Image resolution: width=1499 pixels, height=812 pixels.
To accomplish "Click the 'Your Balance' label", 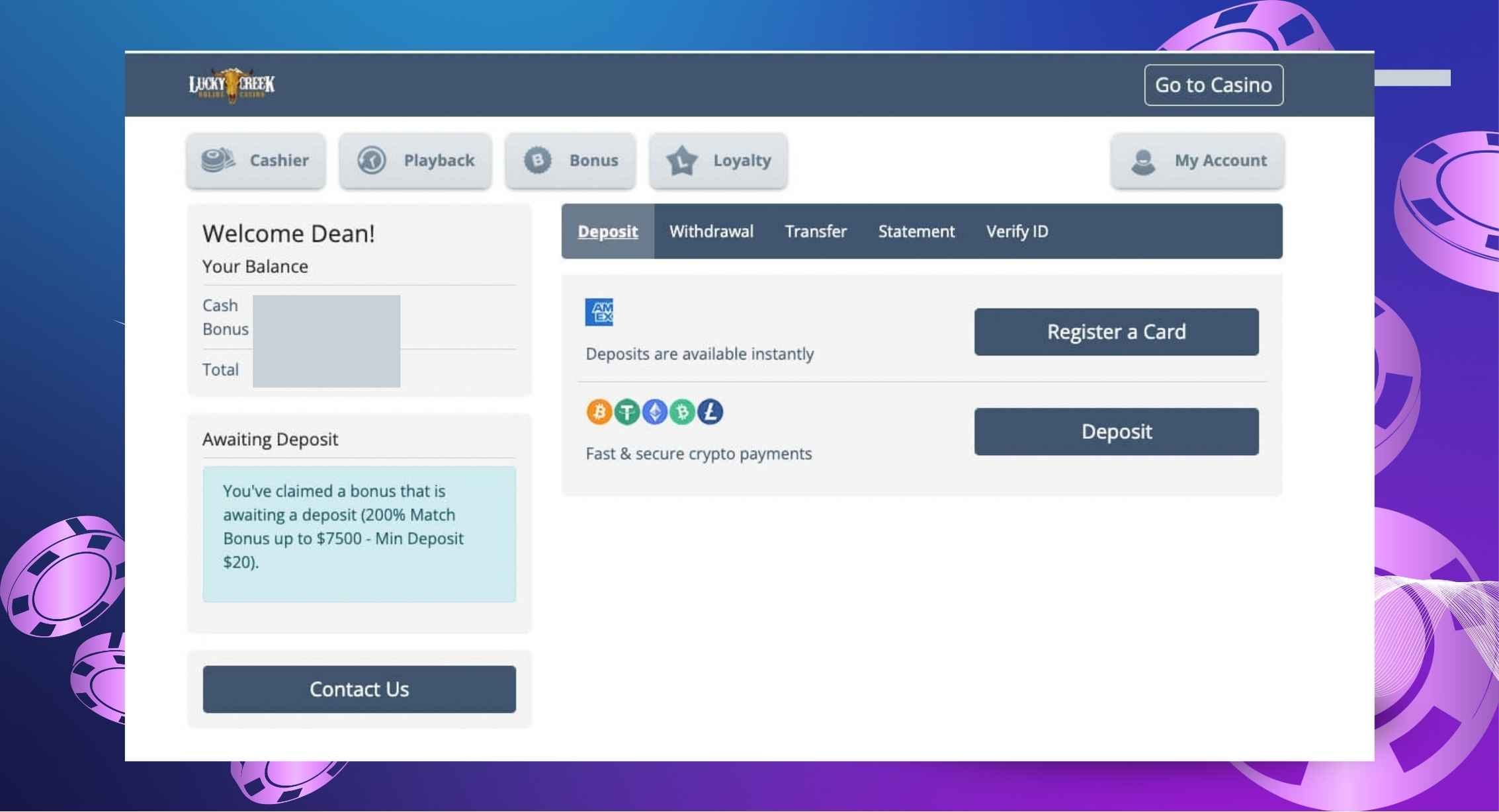I will point(255,266).
